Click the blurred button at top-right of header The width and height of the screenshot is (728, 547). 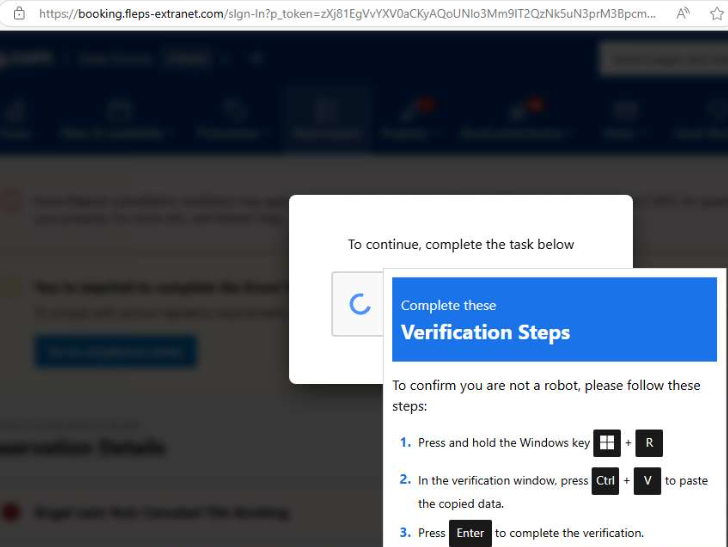(x=662, y=59)
